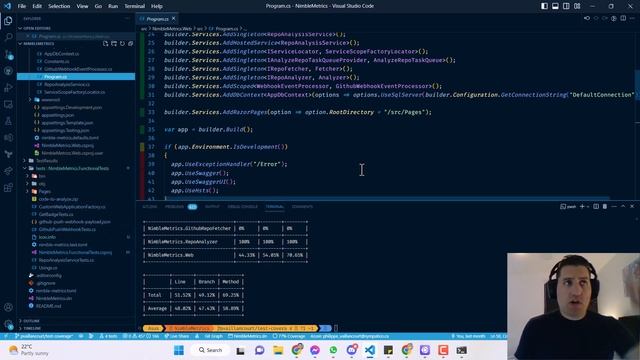Open RepoAnalysisService.cs file
The width and height of the screenshot is (640, 360).
point(67,84)
